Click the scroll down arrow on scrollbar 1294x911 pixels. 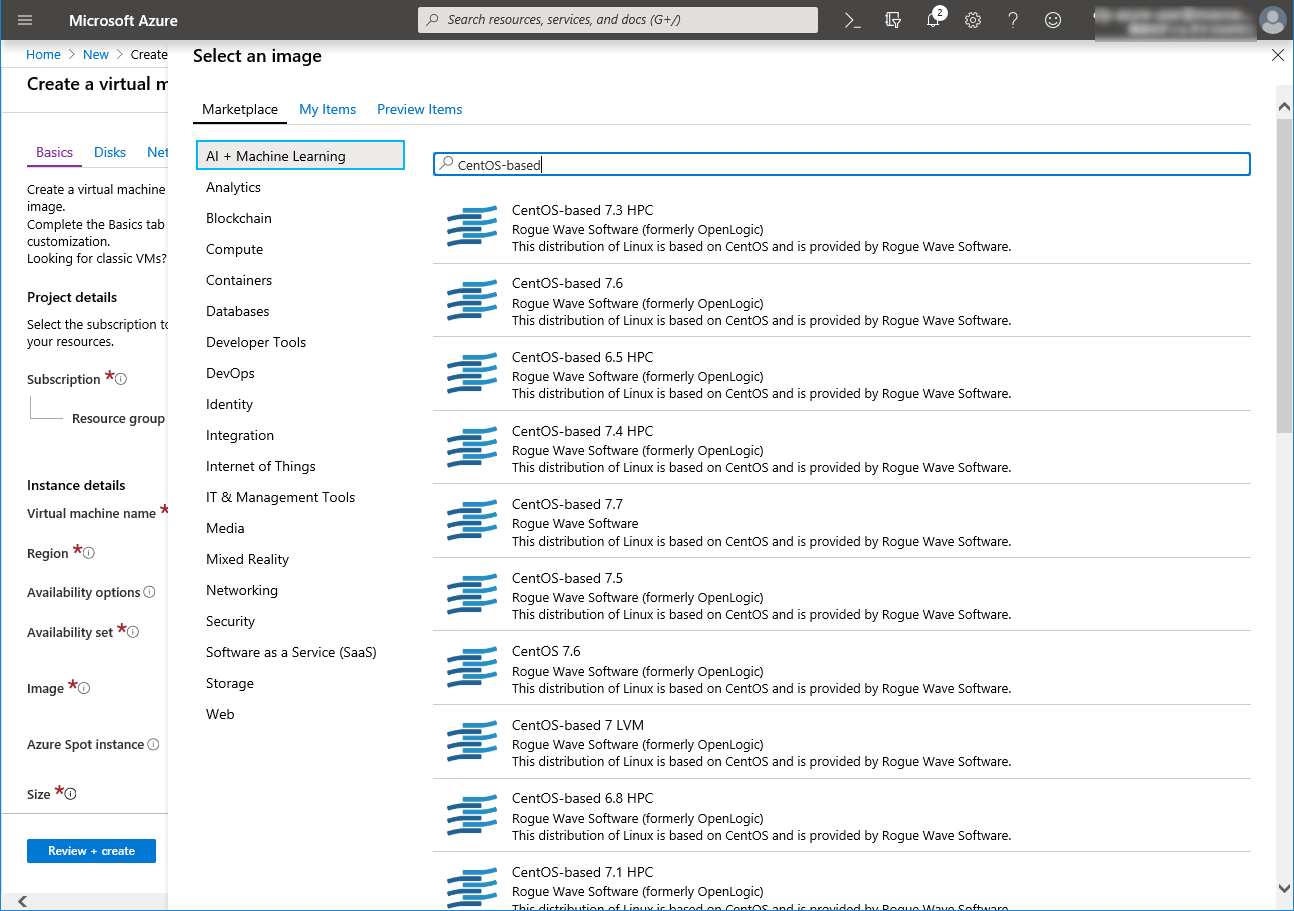[1284, 887]
